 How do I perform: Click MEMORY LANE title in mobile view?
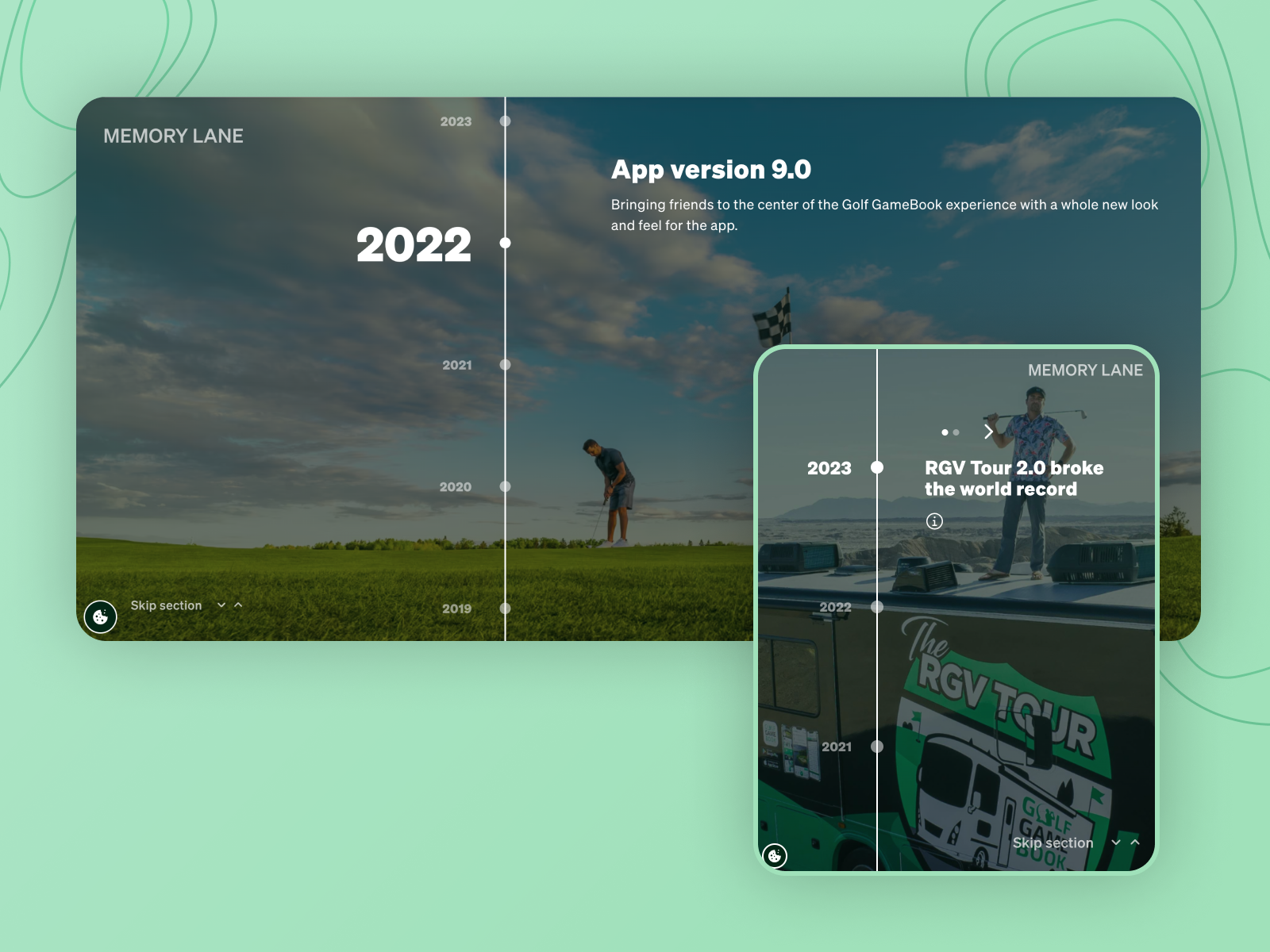tap(1085, 370)
